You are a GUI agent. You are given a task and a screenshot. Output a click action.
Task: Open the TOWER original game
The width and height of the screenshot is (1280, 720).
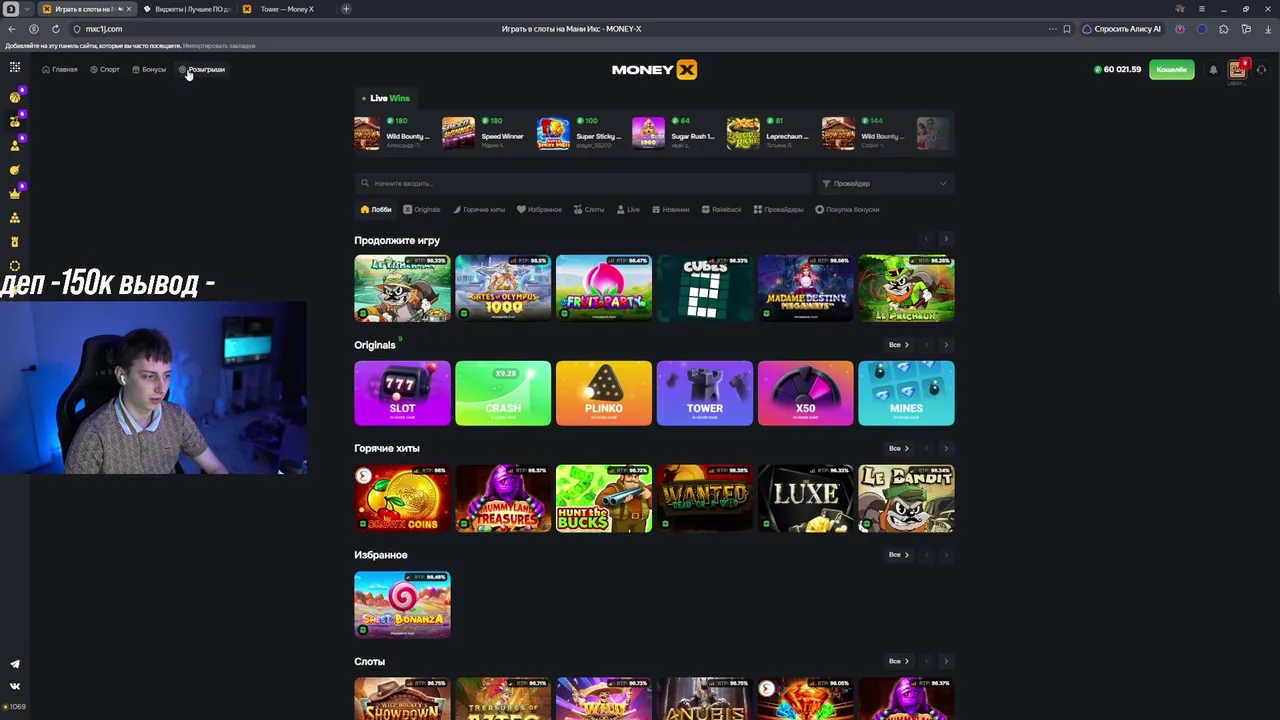[x=705, y=393]
